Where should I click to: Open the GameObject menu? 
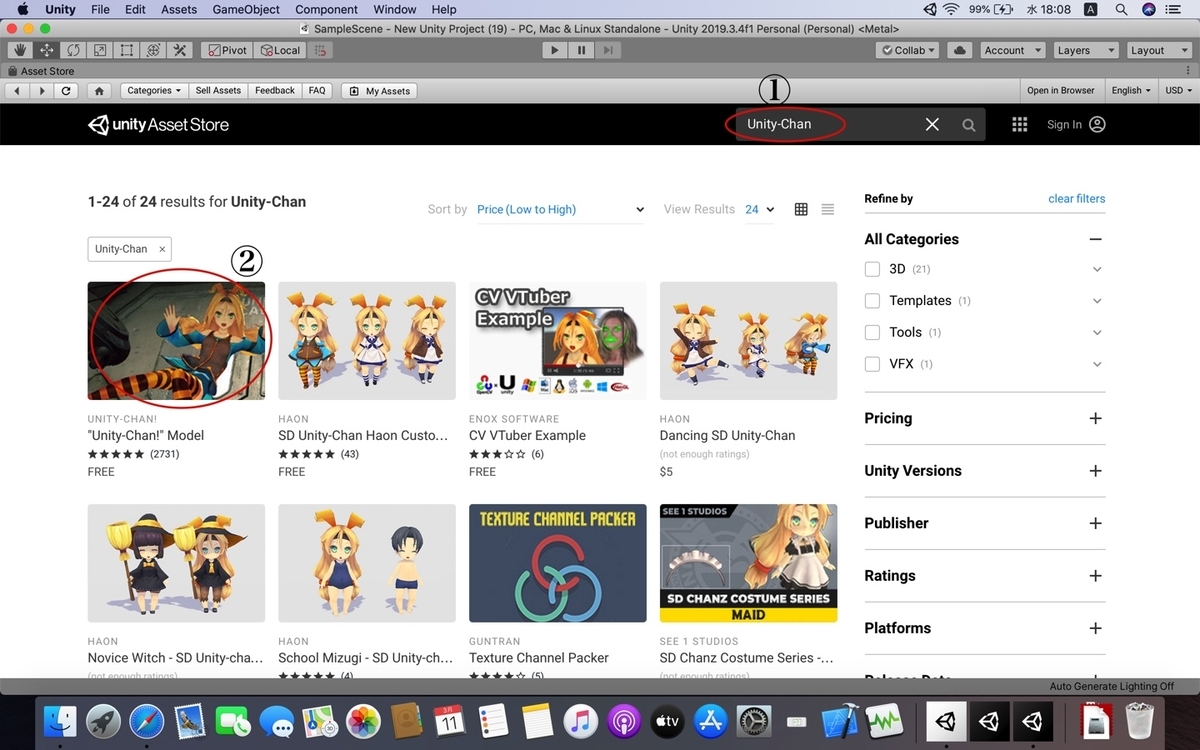click(x=246, y=9)
